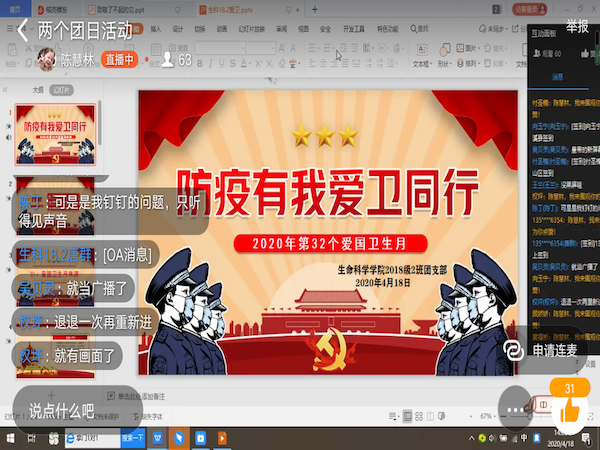600x450 pixels.
Task: Toggle Underline formatting
Action: 222,64
